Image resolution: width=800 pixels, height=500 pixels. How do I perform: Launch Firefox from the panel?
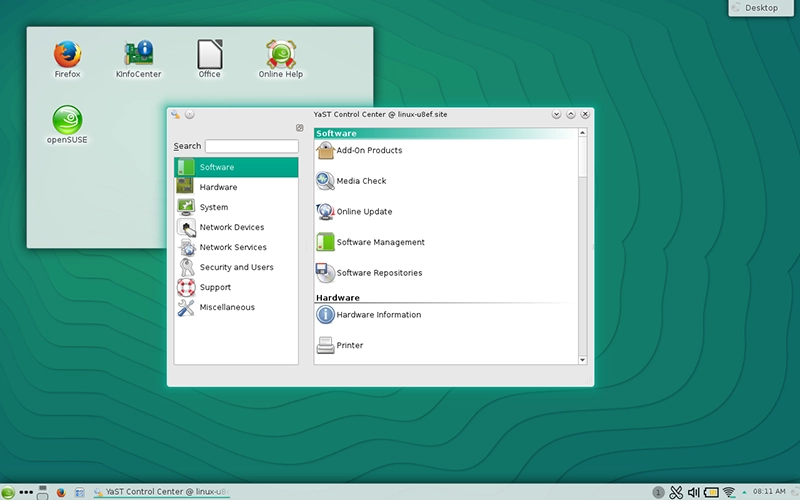(61, 492)
